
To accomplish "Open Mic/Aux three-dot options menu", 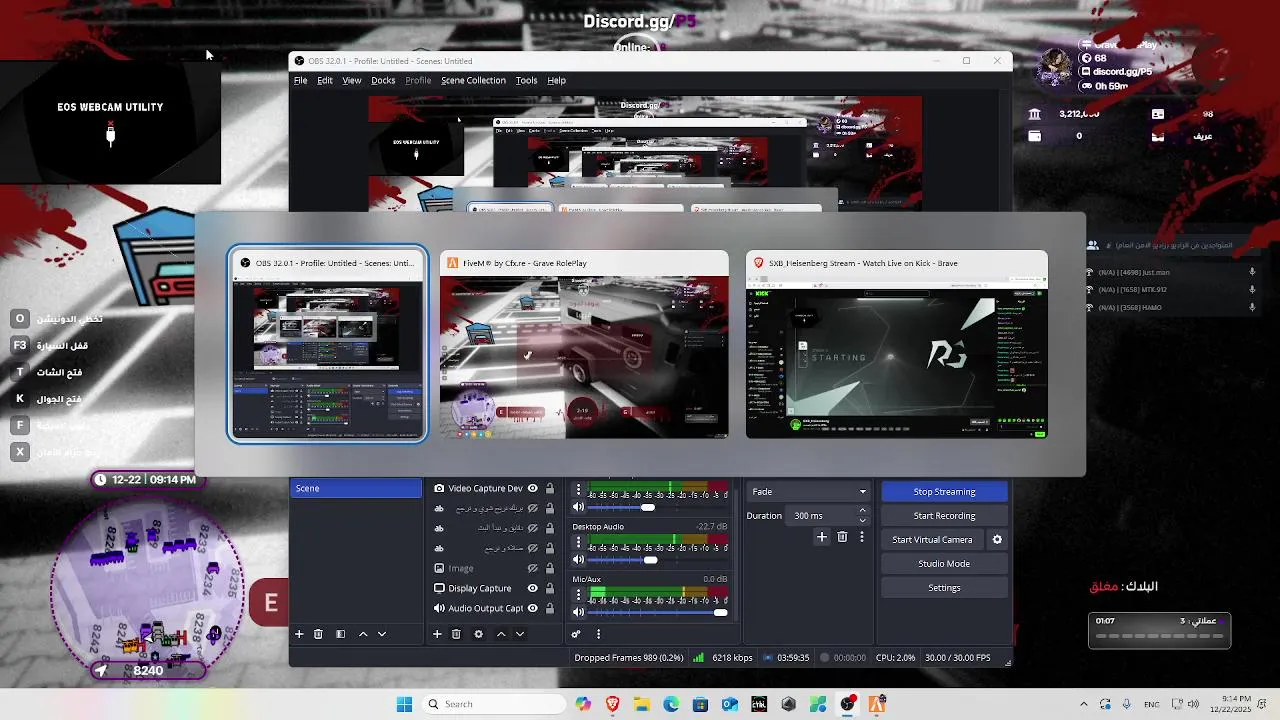I will (x=578, y=593).
